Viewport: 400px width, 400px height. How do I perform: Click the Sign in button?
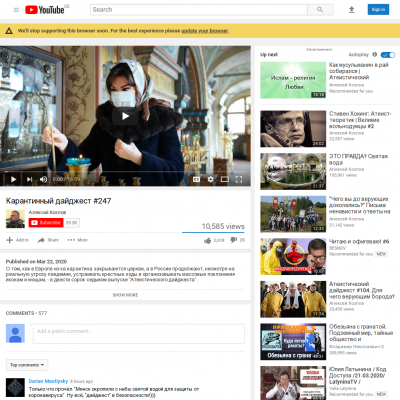(x=378, y=10)
